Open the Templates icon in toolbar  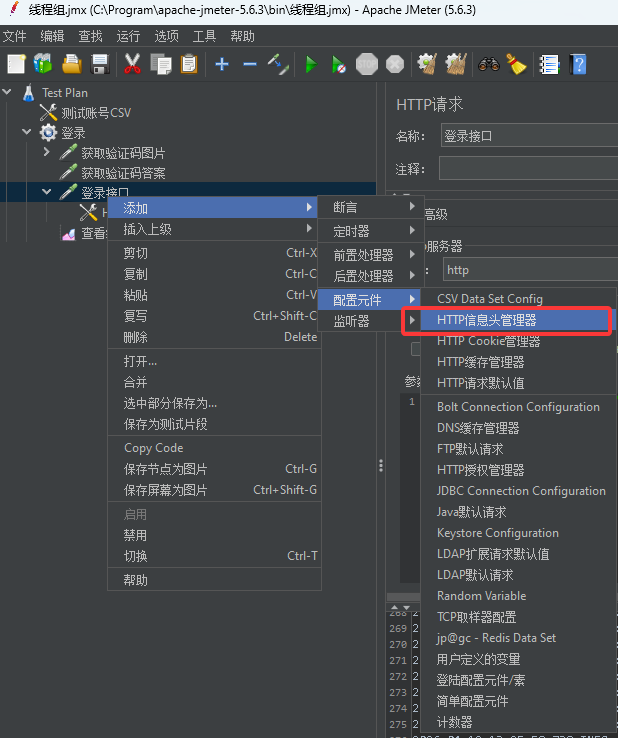tap(43, 64)
